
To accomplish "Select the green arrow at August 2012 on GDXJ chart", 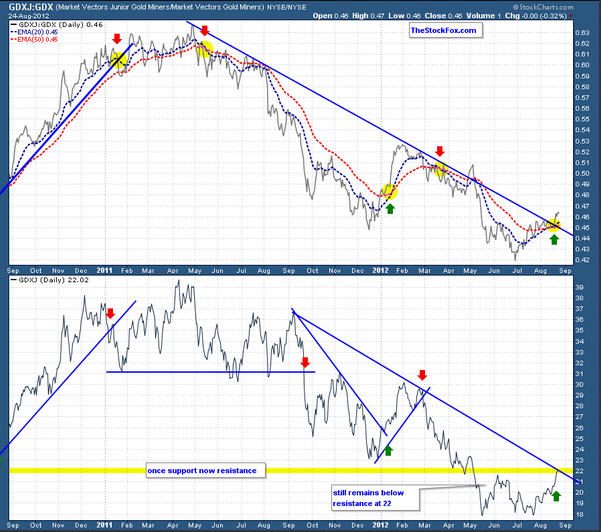I will tap(555, 494).
